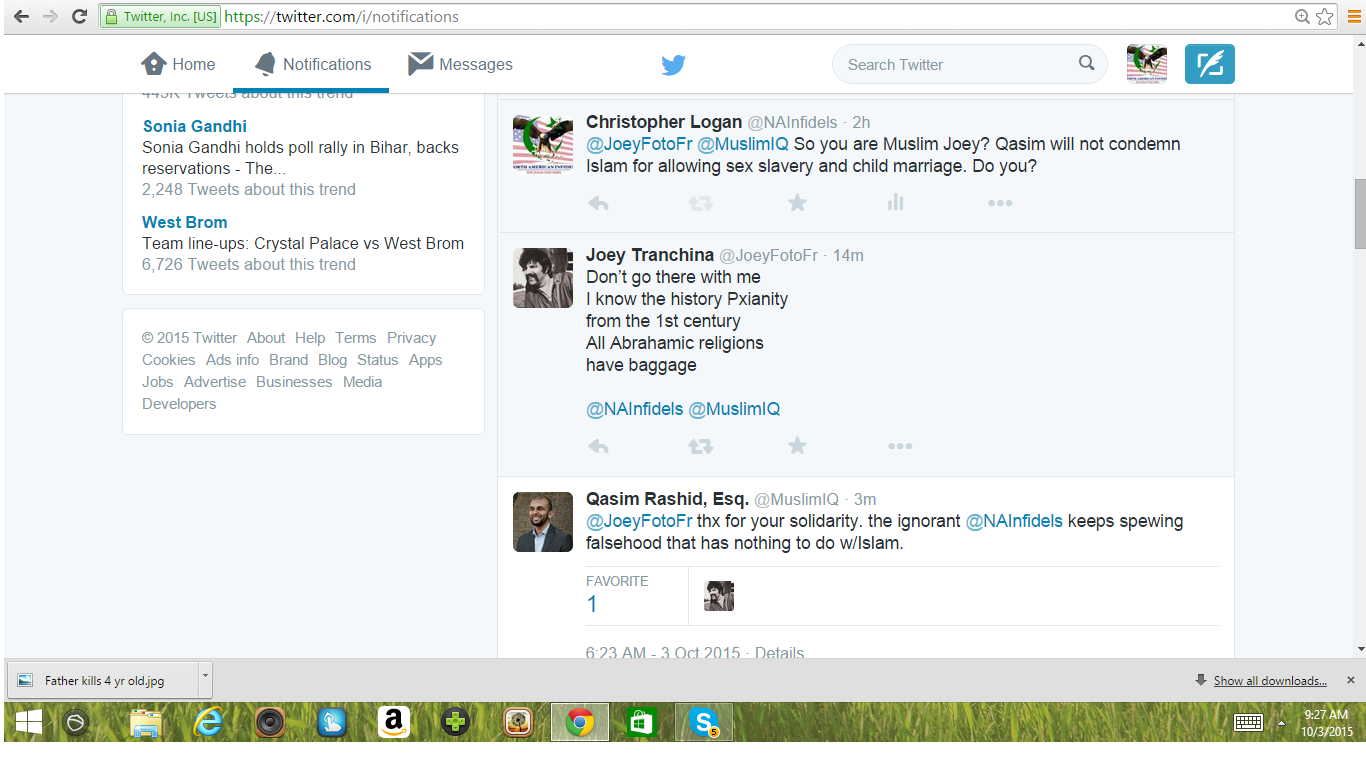Open downloaded file Father kills 4 yr old.jpg

coord(104,680)
